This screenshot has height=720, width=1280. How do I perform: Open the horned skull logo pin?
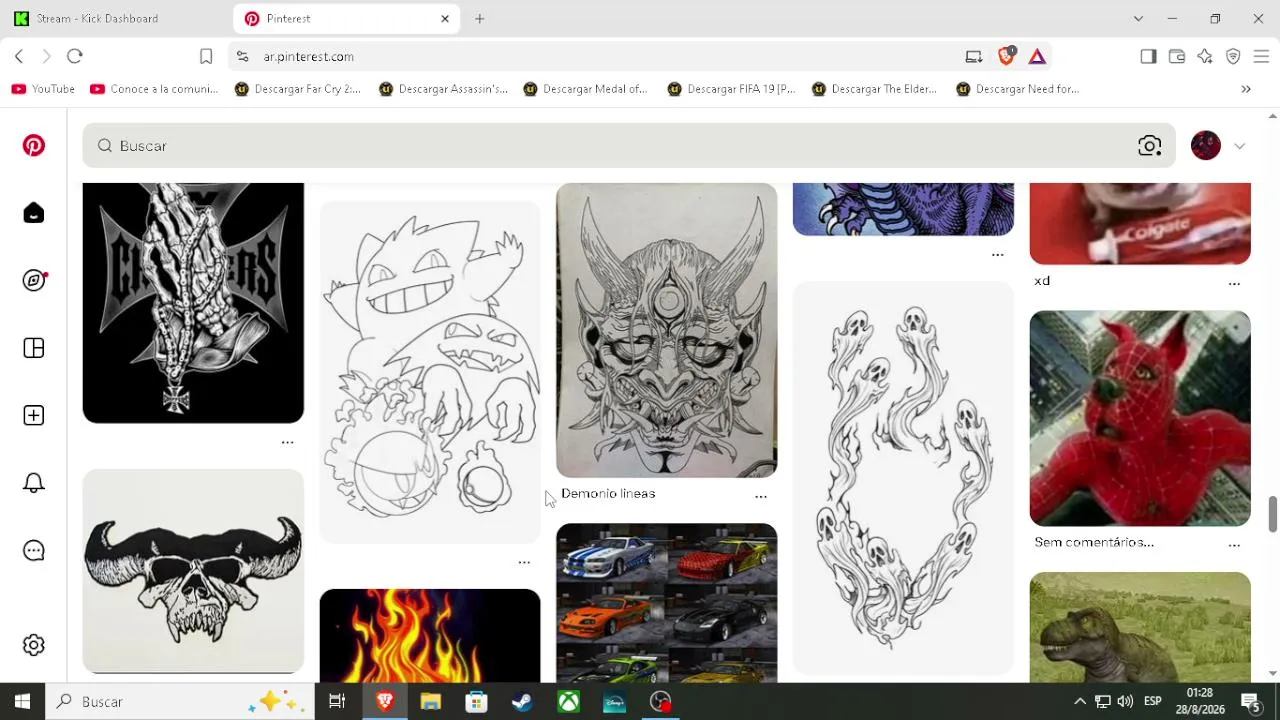coord(193,571)
